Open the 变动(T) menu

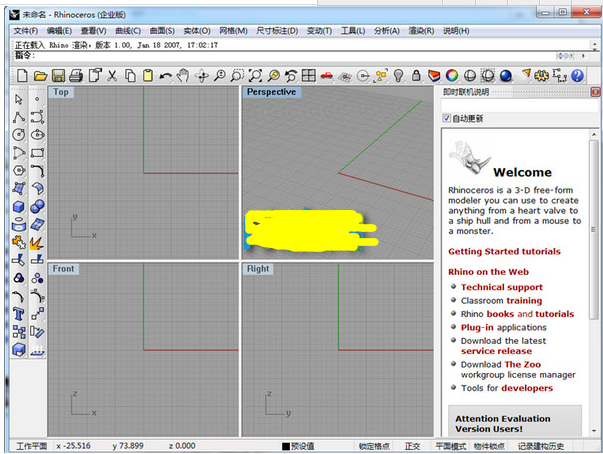(x=319, y=31)
